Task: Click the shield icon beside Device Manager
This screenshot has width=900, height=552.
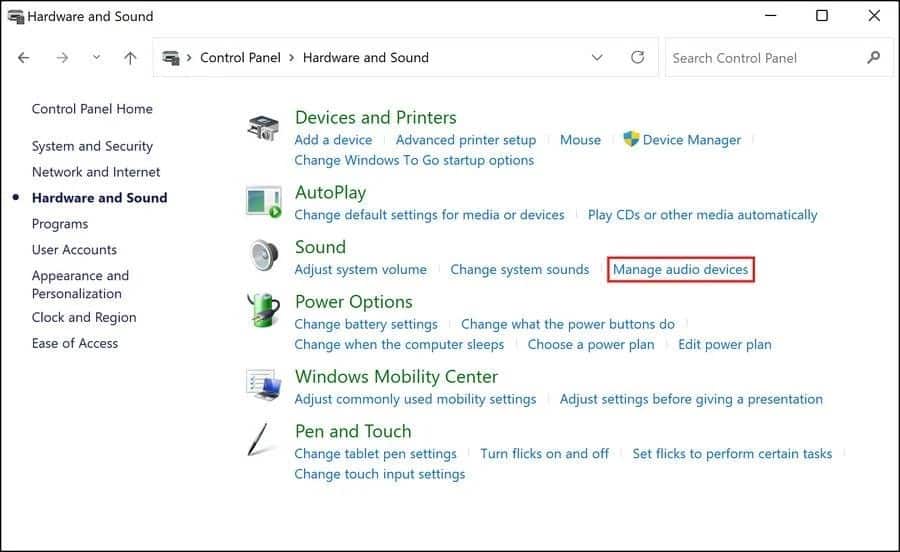Action: coord(631,139)
